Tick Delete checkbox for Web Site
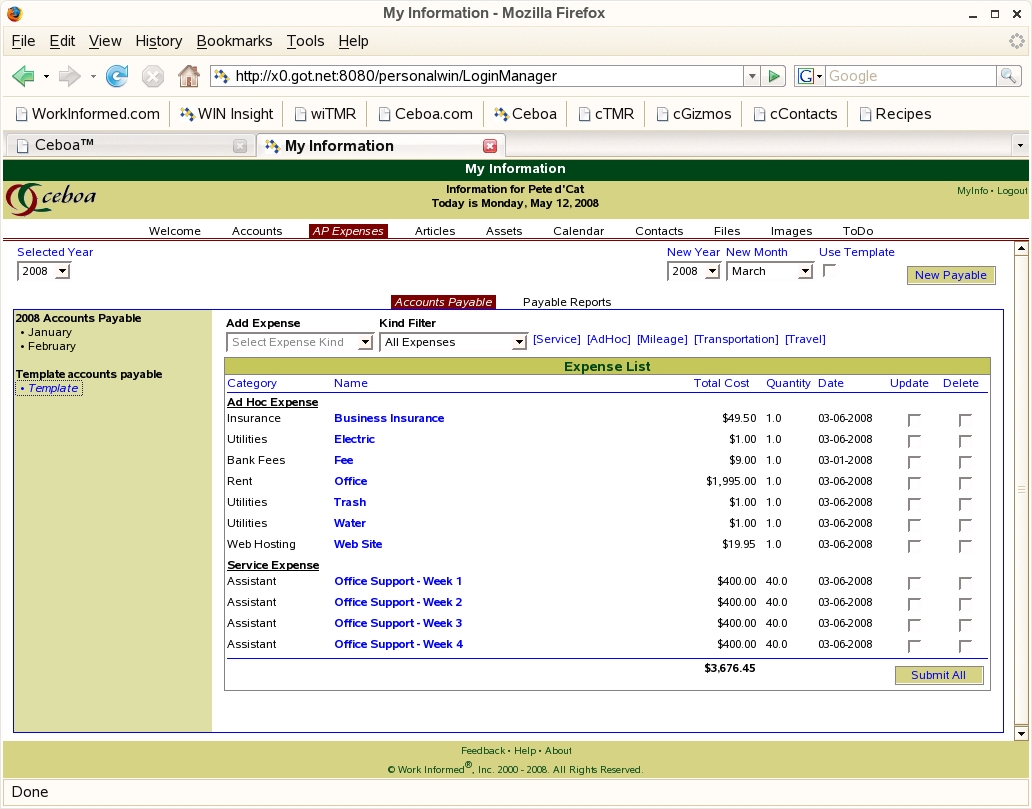 point(965,546)
